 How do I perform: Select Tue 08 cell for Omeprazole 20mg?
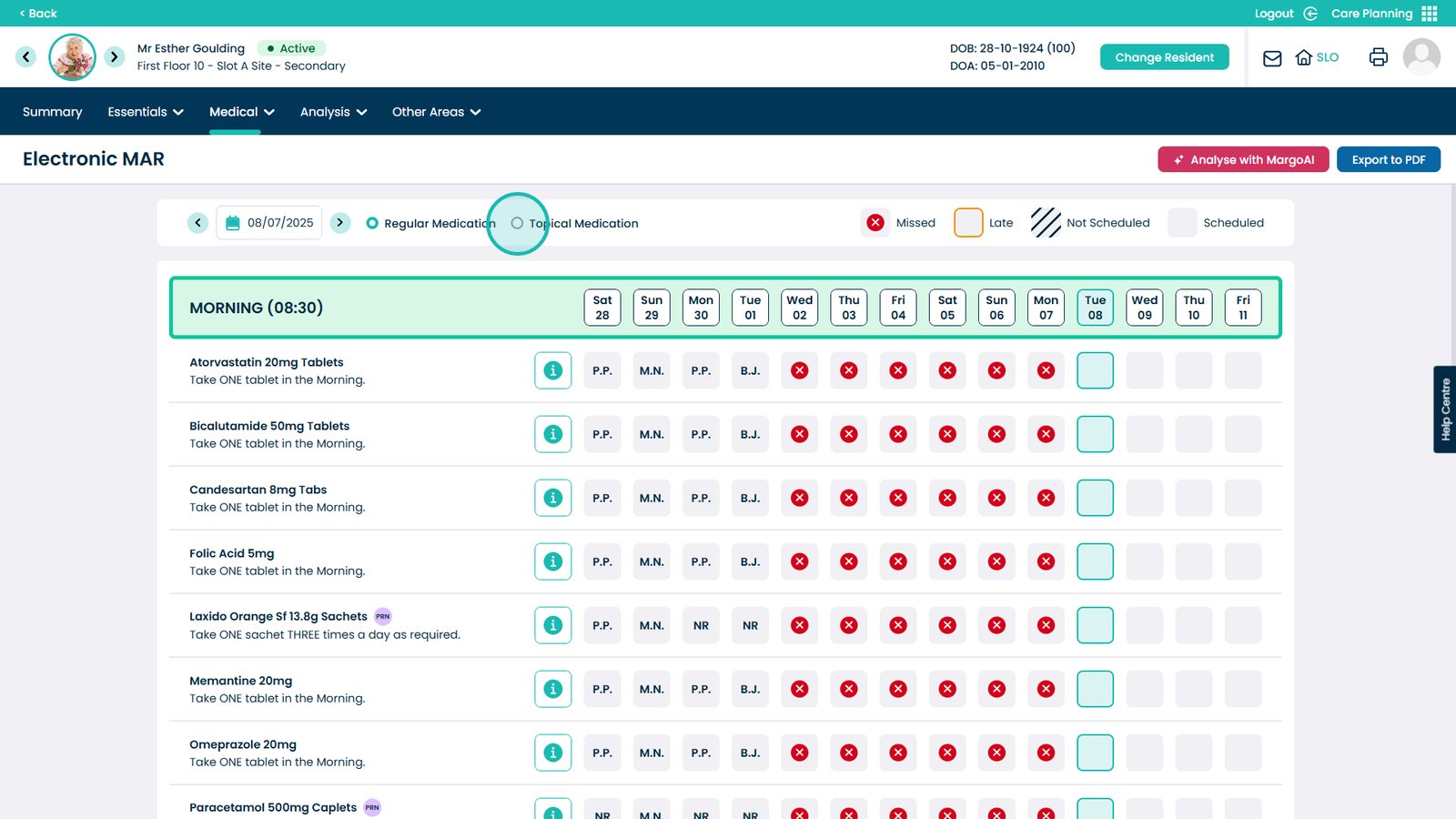(1095, 753)
